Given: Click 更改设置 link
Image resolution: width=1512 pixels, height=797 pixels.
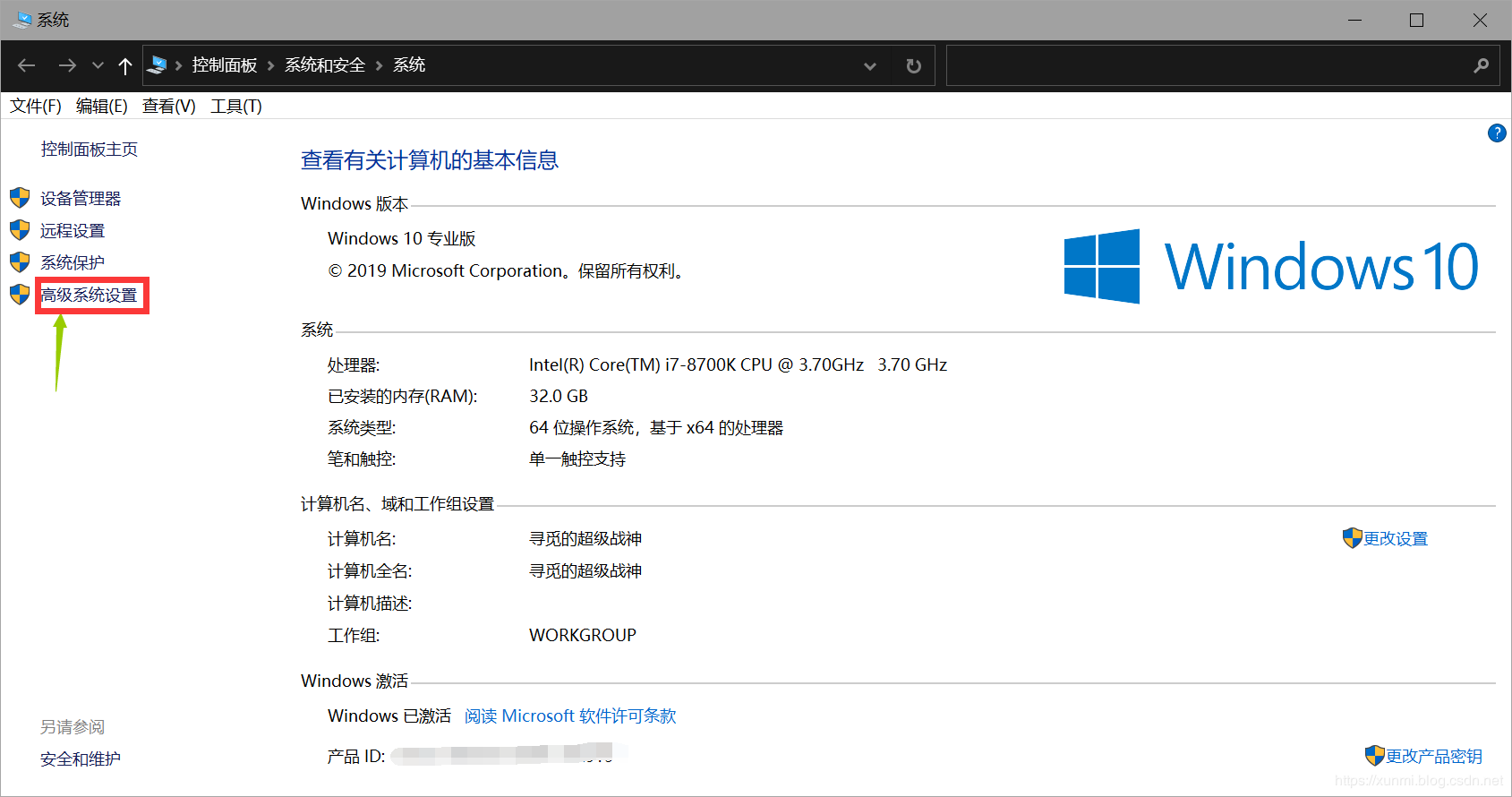Looking at the screenshot, I should pyautogui.click(x=1396, y=539).
